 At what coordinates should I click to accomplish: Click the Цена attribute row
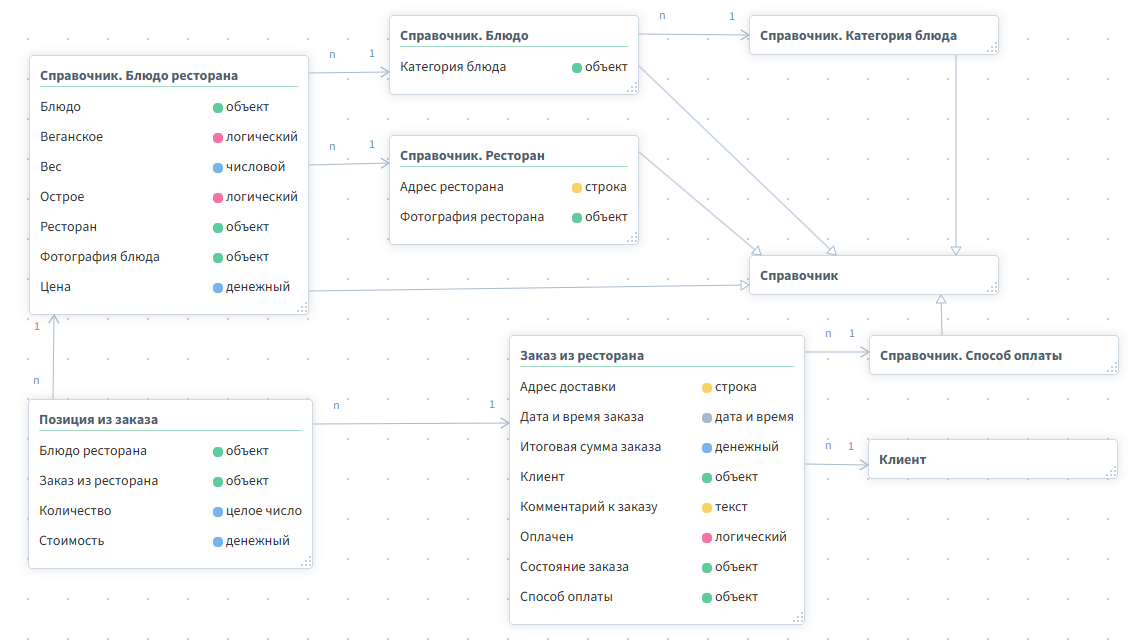pos(56,287)
